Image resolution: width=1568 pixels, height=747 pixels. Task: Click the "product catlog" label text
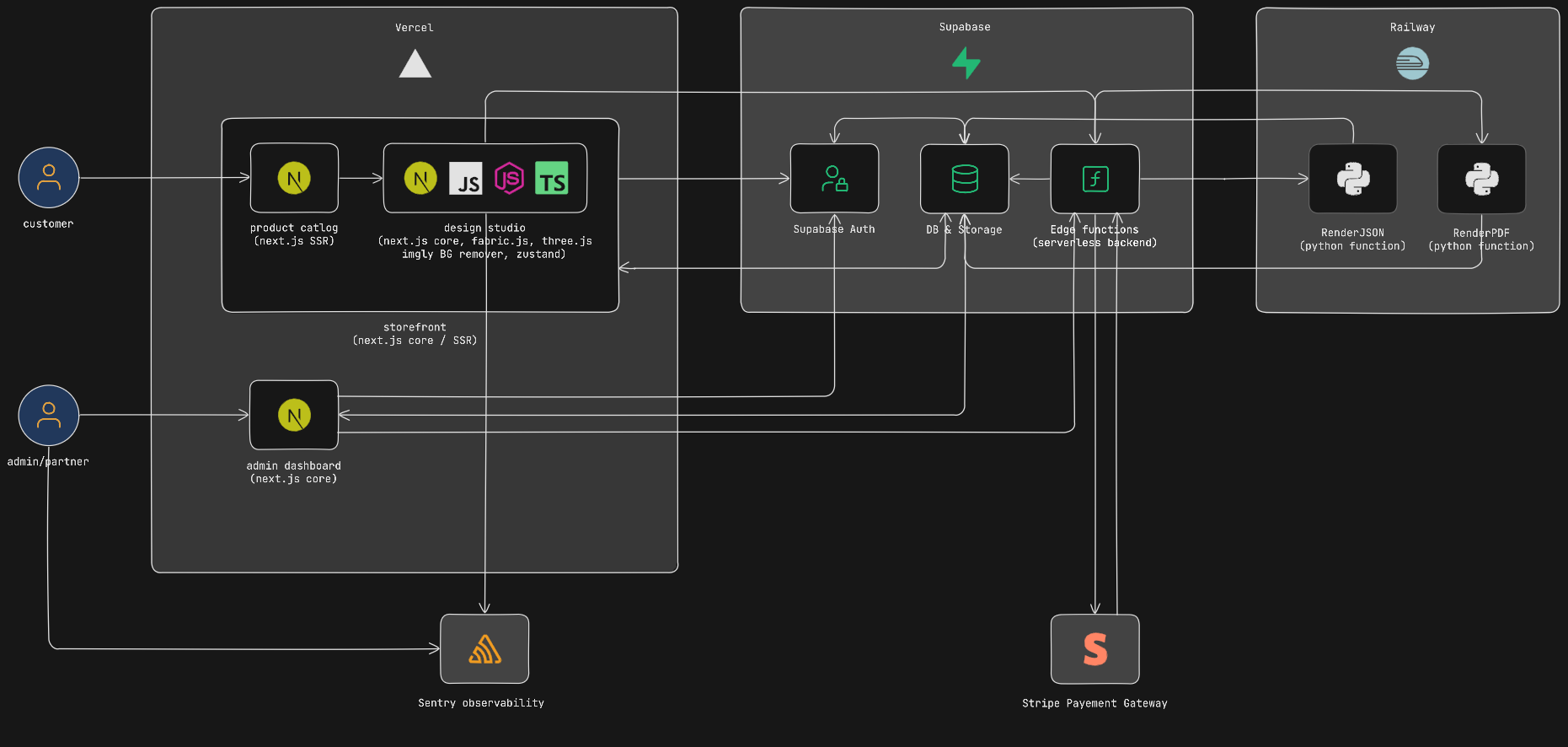point(294,228)
